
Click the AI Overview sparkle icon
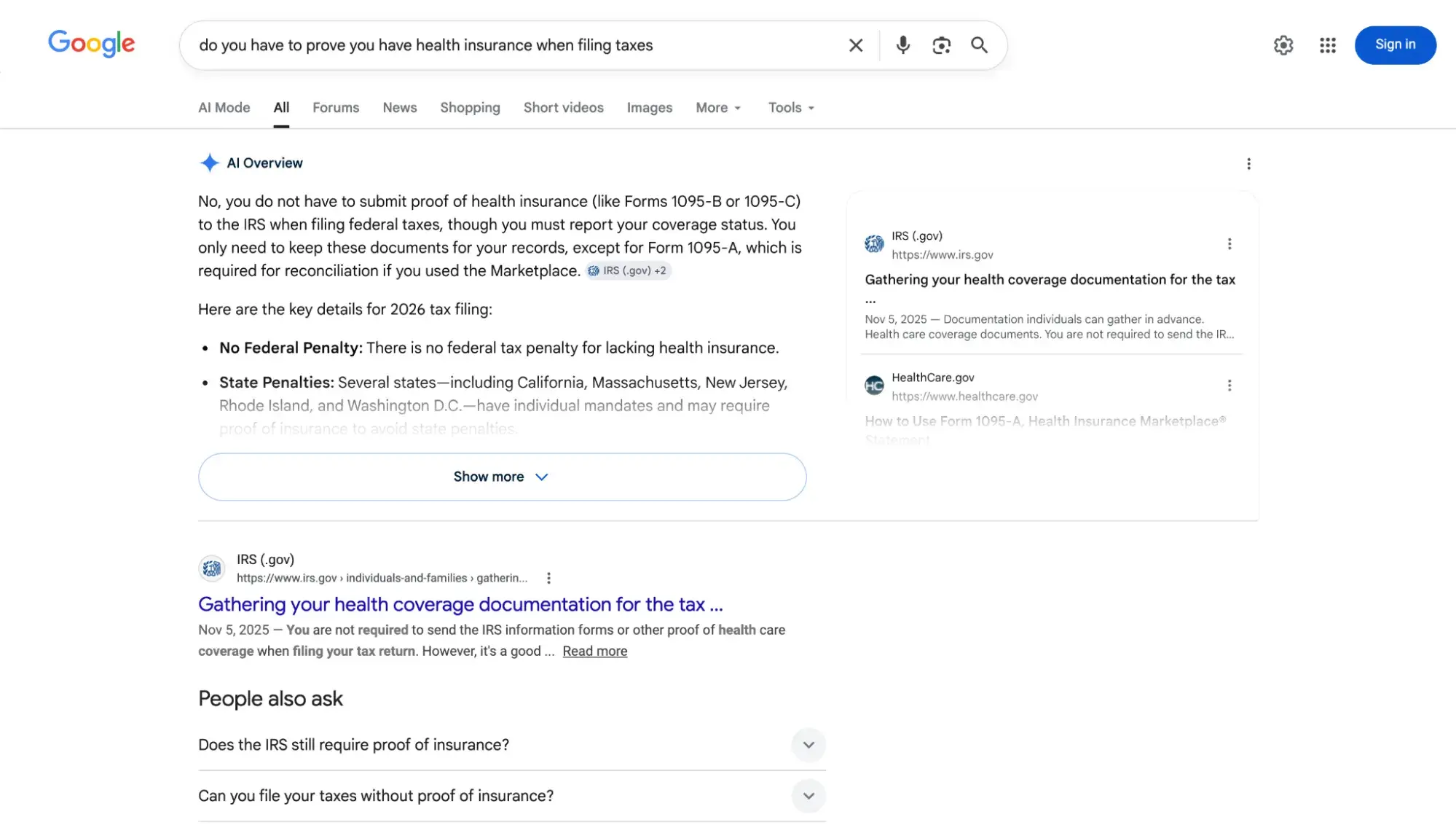(209, 163)
